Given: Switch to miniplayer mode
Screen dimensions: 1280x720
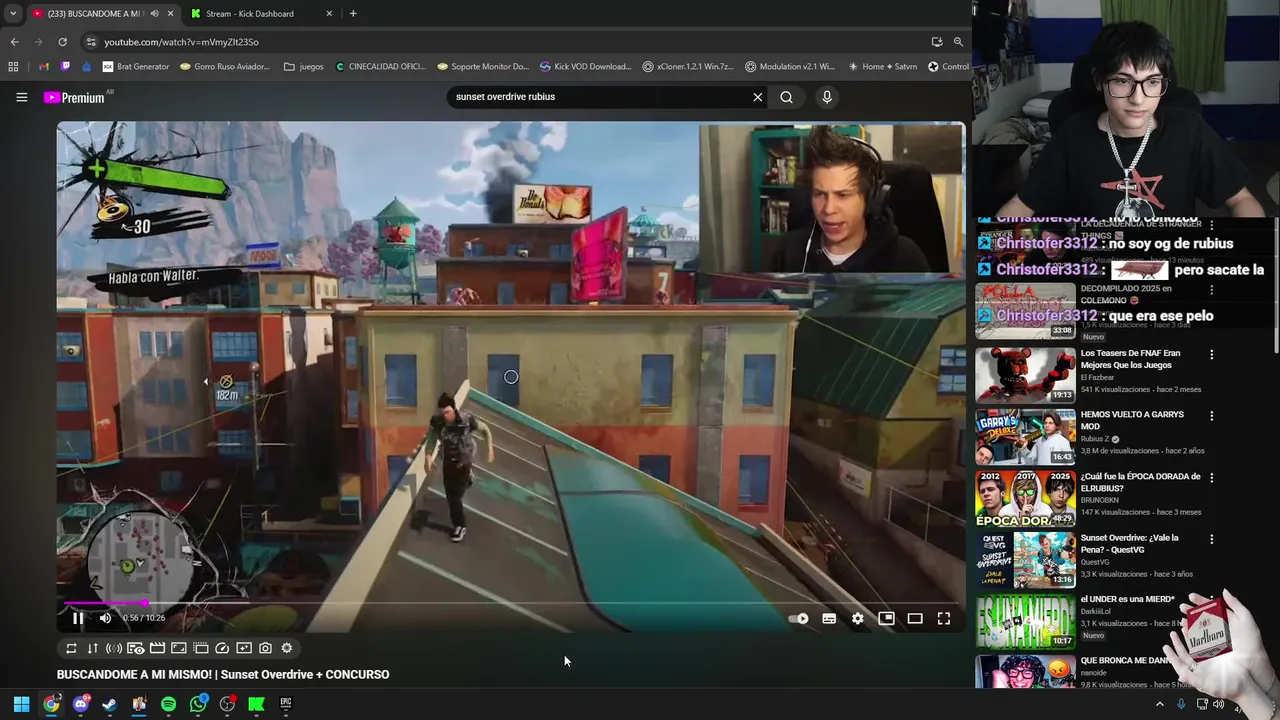Looking at the screenshot, I should (886, 619).
